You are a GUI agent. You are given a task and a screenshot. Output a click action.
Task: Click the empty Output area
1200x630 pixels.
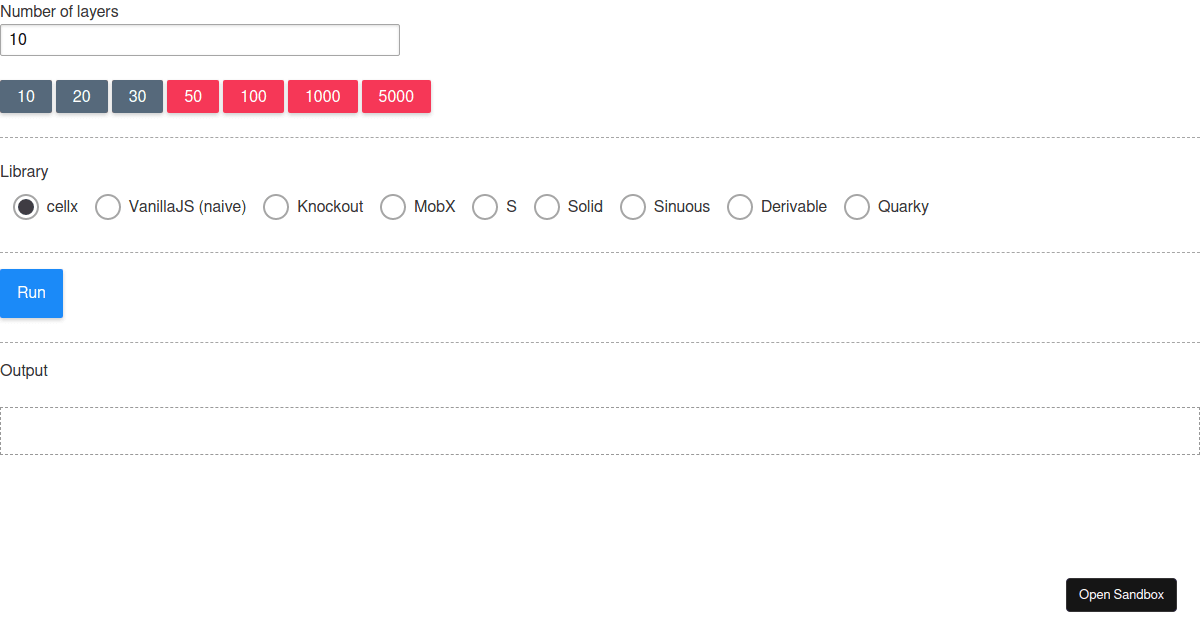point(600,430)
